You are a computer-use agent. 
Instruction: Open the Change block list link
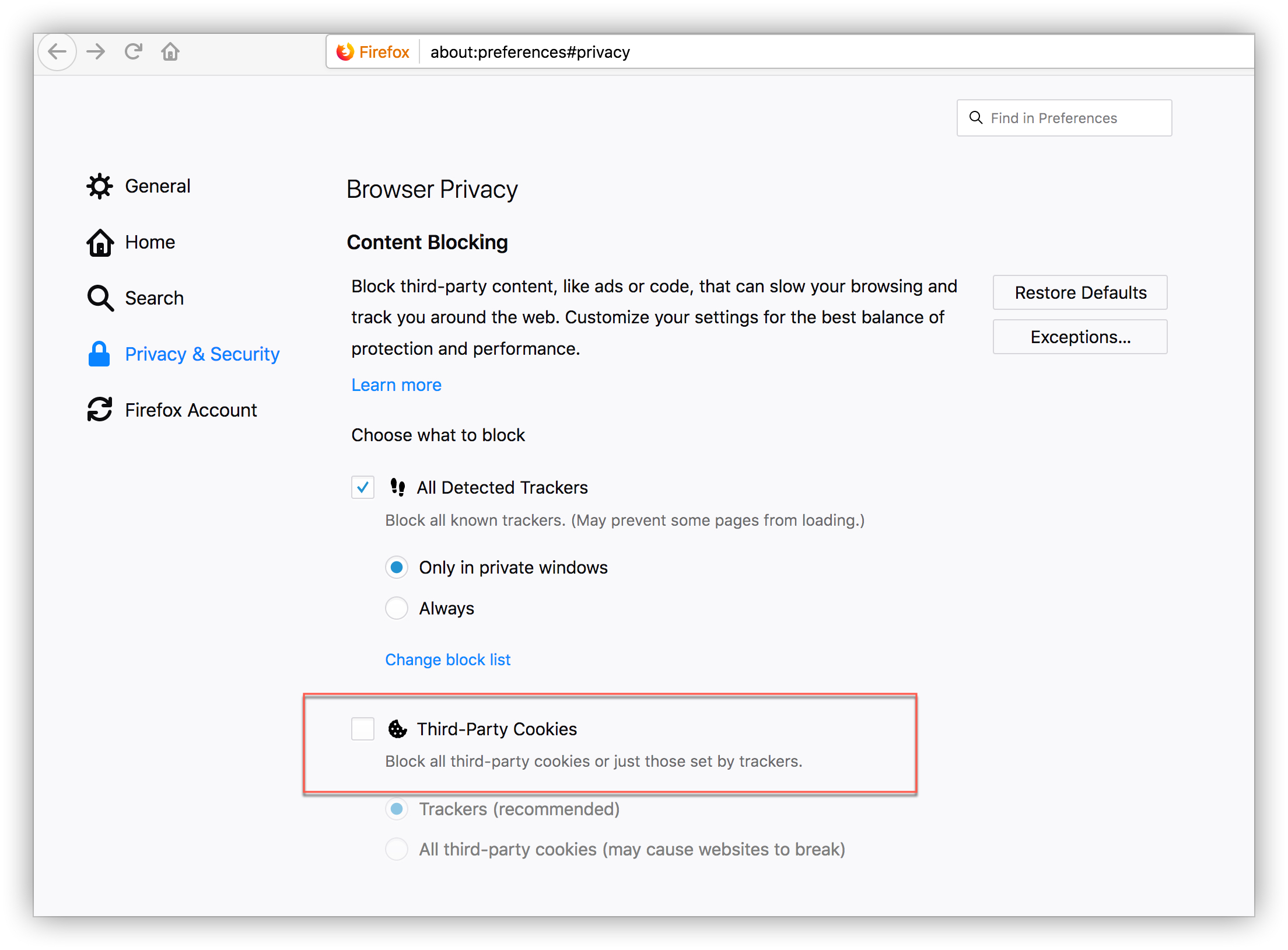click(x=448, y=659)
